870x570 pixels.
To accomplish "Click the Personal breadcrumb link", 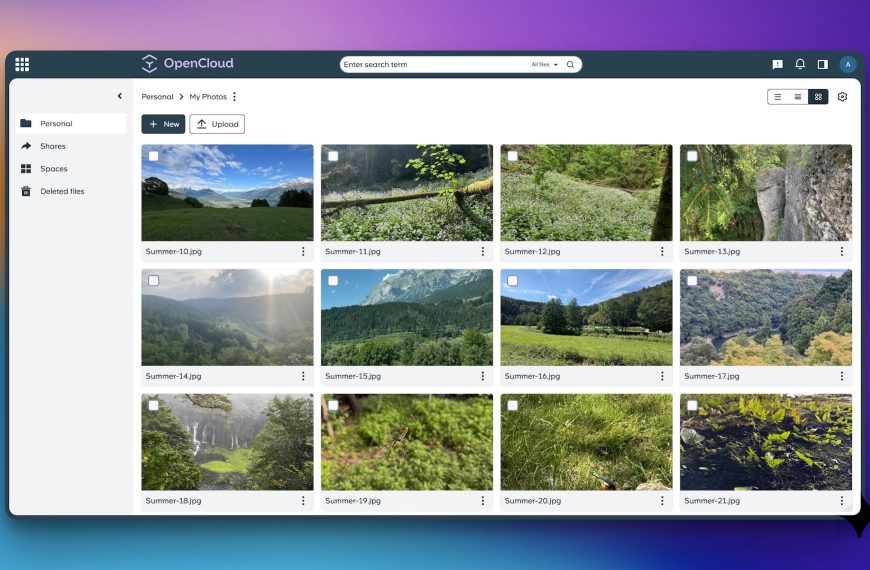I will click(157, 97).
